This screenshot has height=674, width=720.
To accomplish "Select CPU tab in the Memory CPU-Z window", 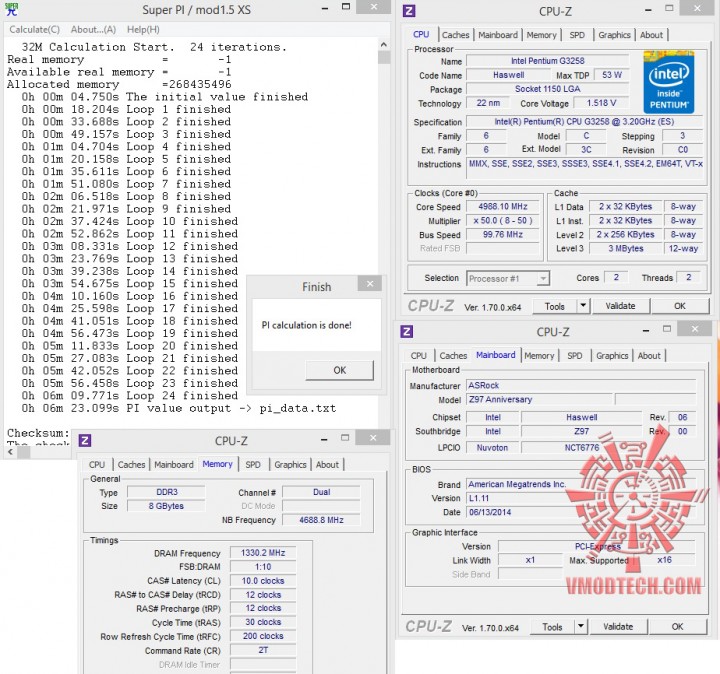I will click(97, 465).
